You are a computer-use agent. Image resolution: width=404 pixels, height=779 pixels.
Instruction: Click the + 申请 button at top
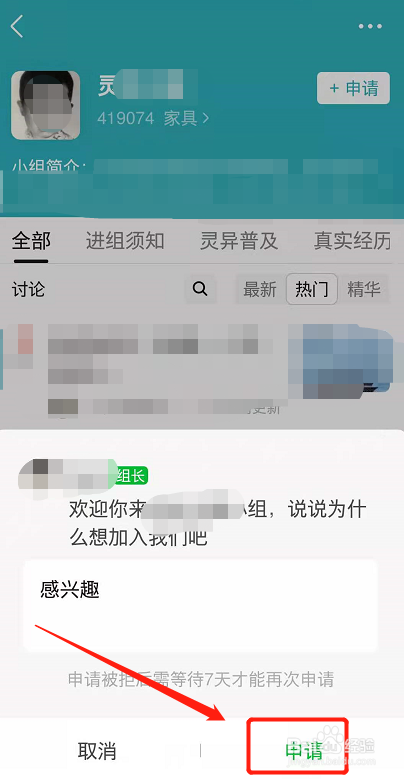353,88
